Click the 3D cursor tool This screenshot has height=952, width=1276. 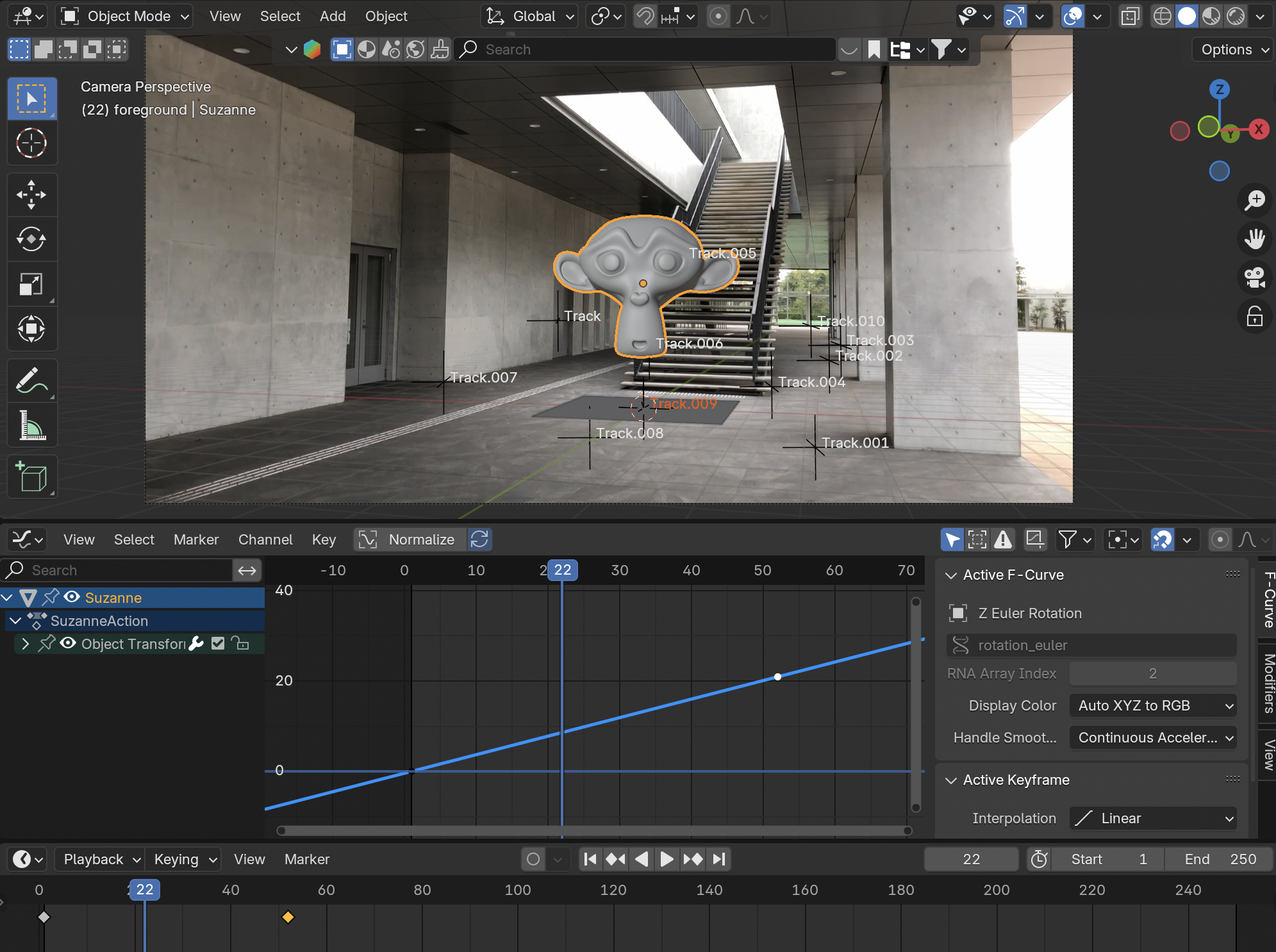pyautogui.click(x=31, y=143)
